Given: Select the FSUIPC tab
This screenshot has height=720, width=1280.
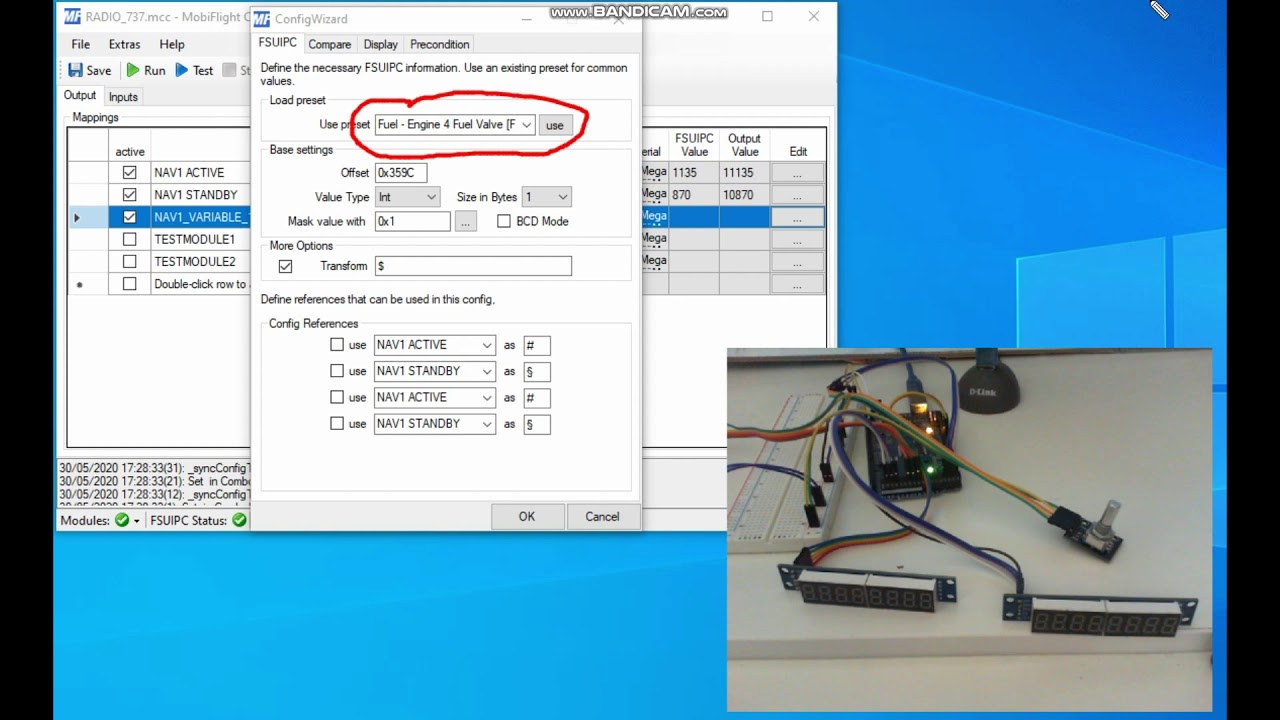Looking at the screenshot, I should (278, 43).
